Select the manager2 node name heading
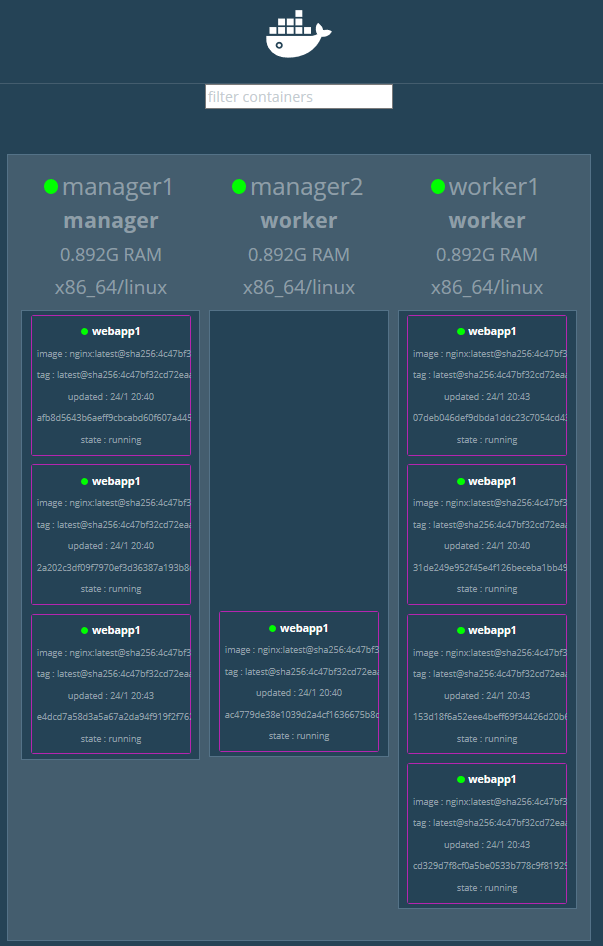Screen dimensions: 603x946 (306, 187)
